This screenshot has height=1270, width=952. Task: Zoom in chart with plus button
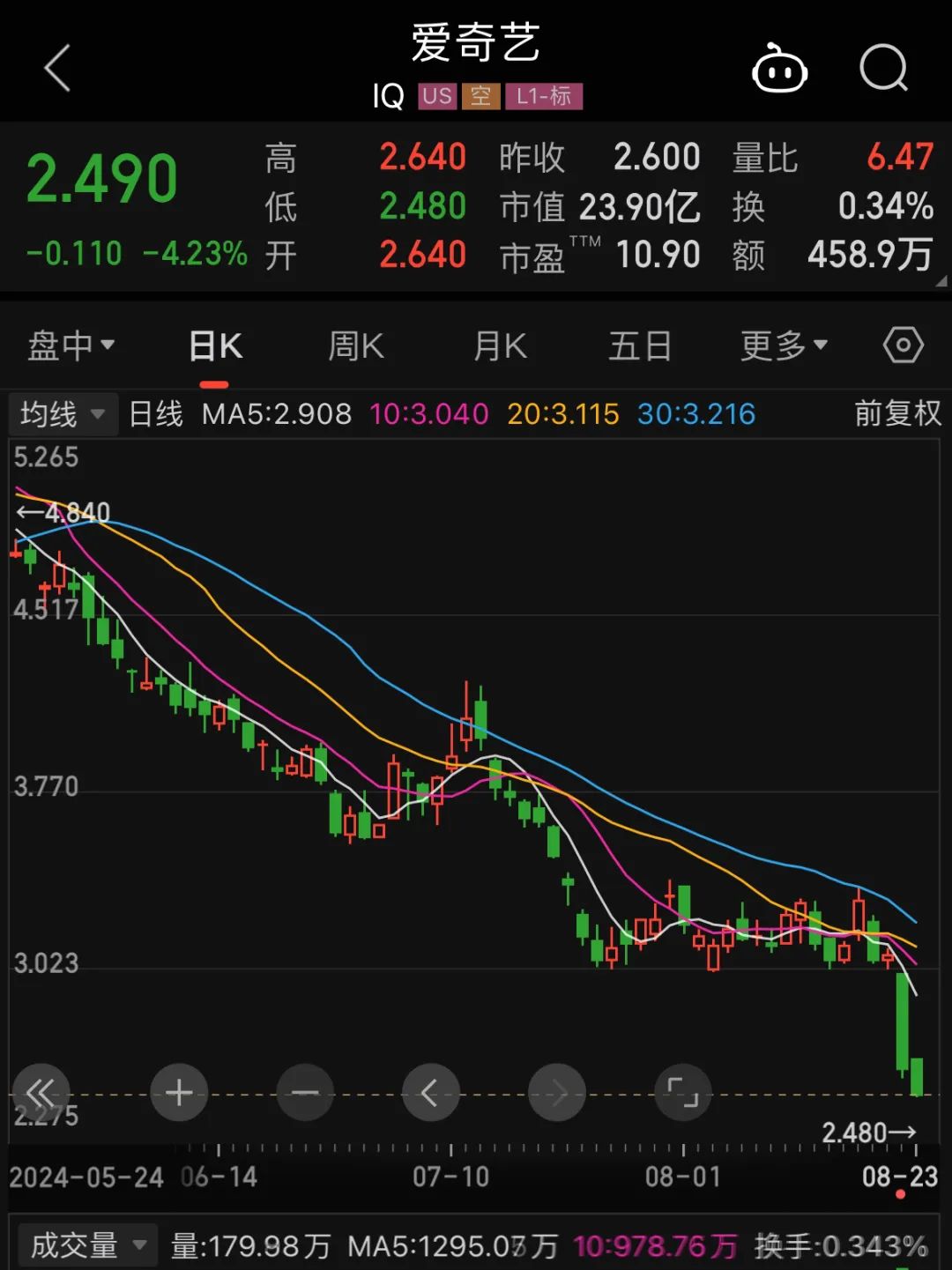point(179,1093)
